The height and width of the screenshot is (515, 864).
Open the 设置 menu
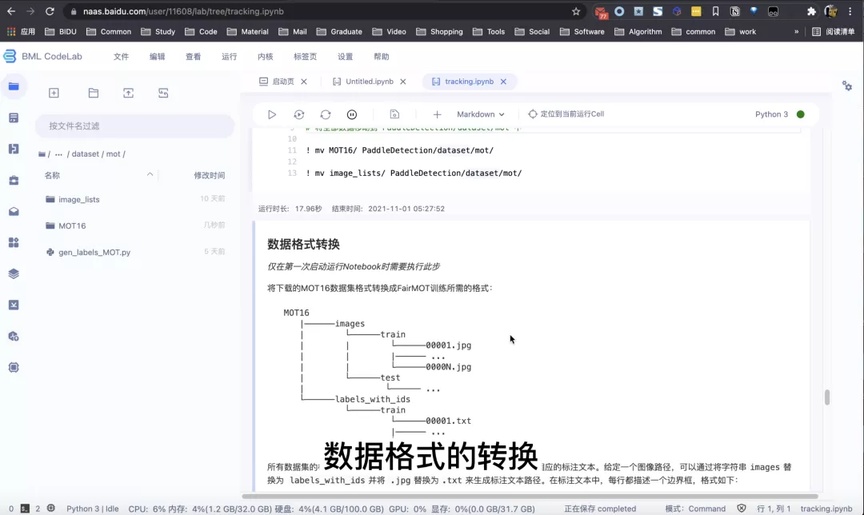click(x=345, y=56)
